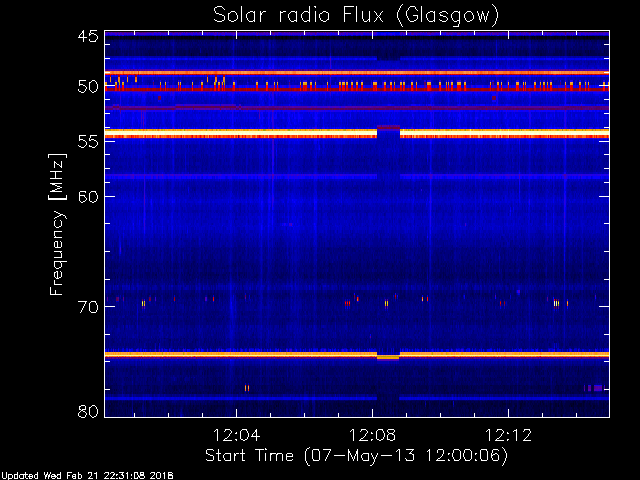Select the 'Frequency [MHz]' axis label
The height and width of the screenshot is (480, 640).
pyautogui.click(x=57, y=224)
